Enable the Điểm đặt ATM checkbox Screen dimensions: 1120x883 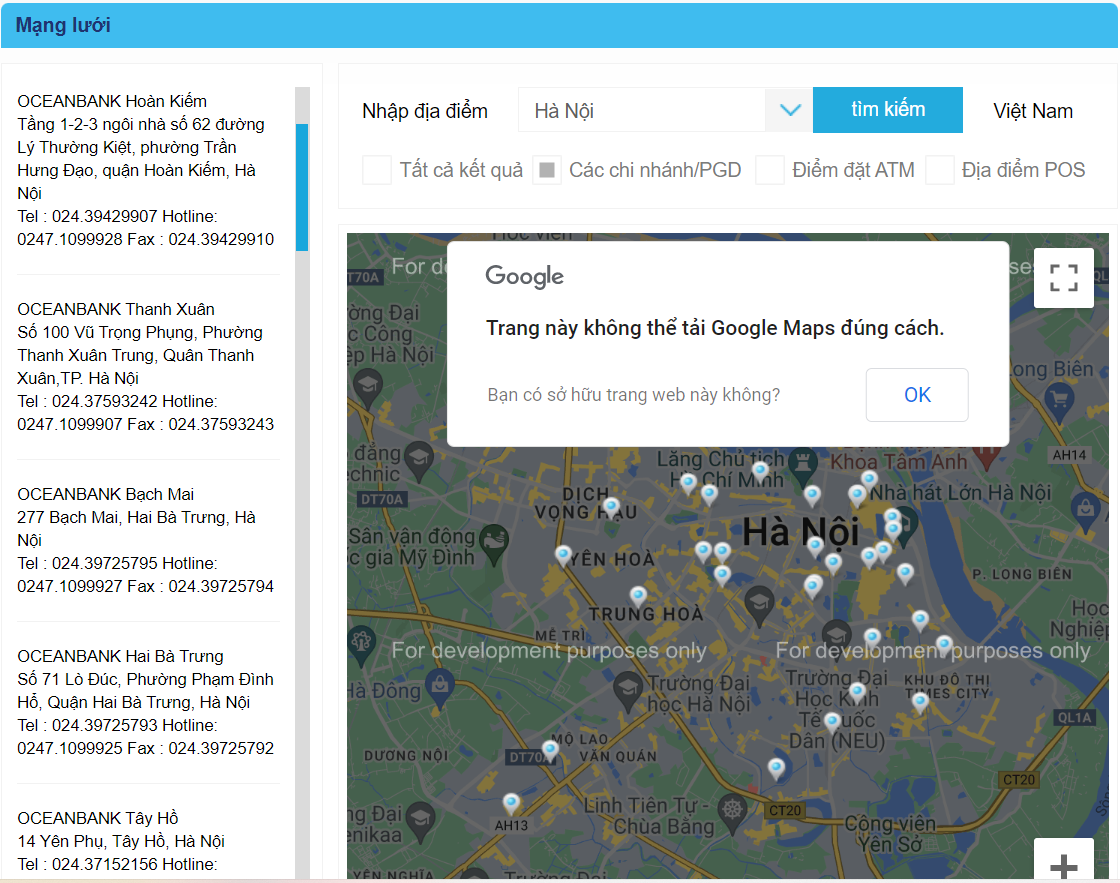coord(769,170)
